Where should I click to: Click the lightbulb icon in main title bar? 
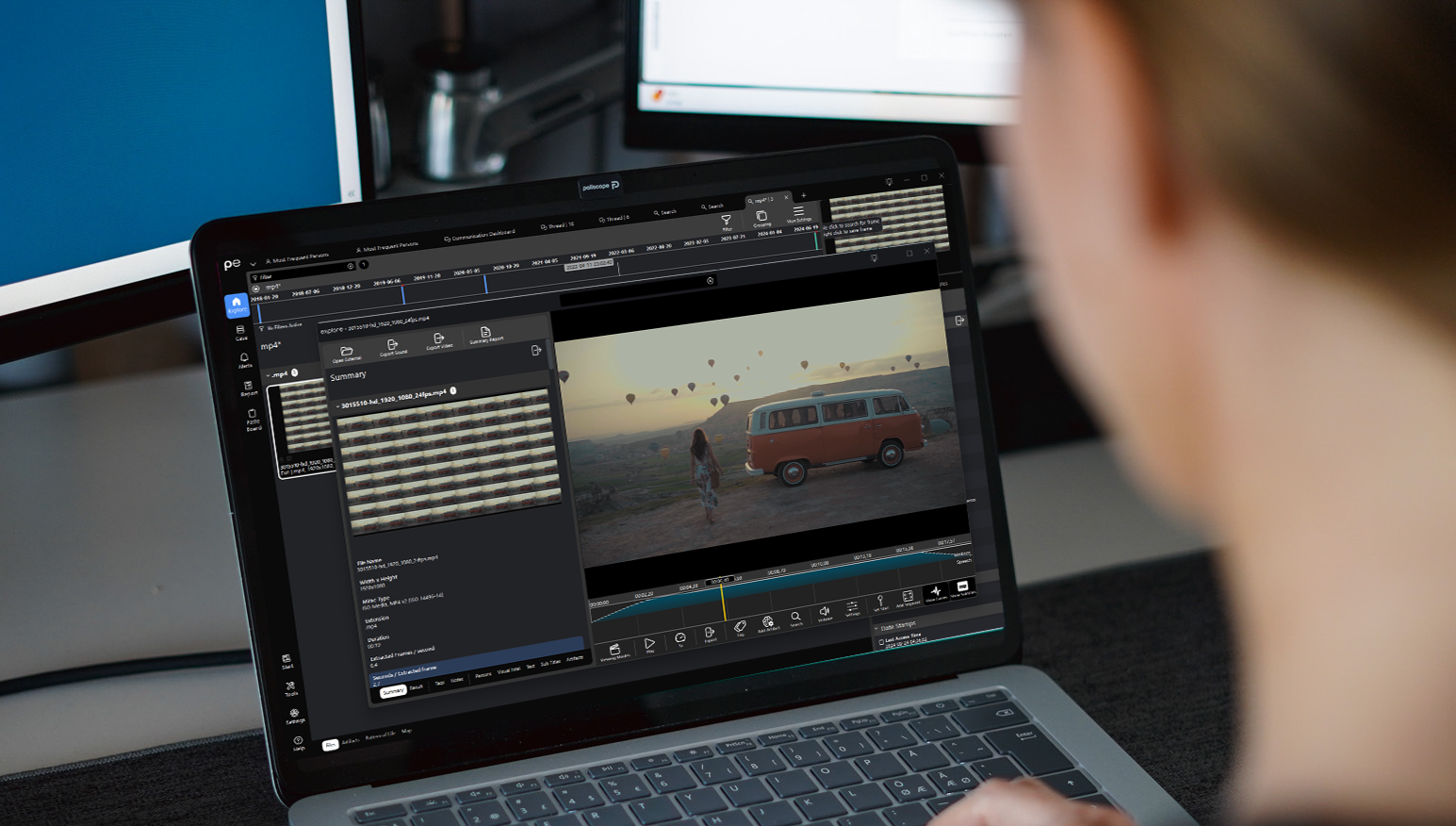coord(888,182)
